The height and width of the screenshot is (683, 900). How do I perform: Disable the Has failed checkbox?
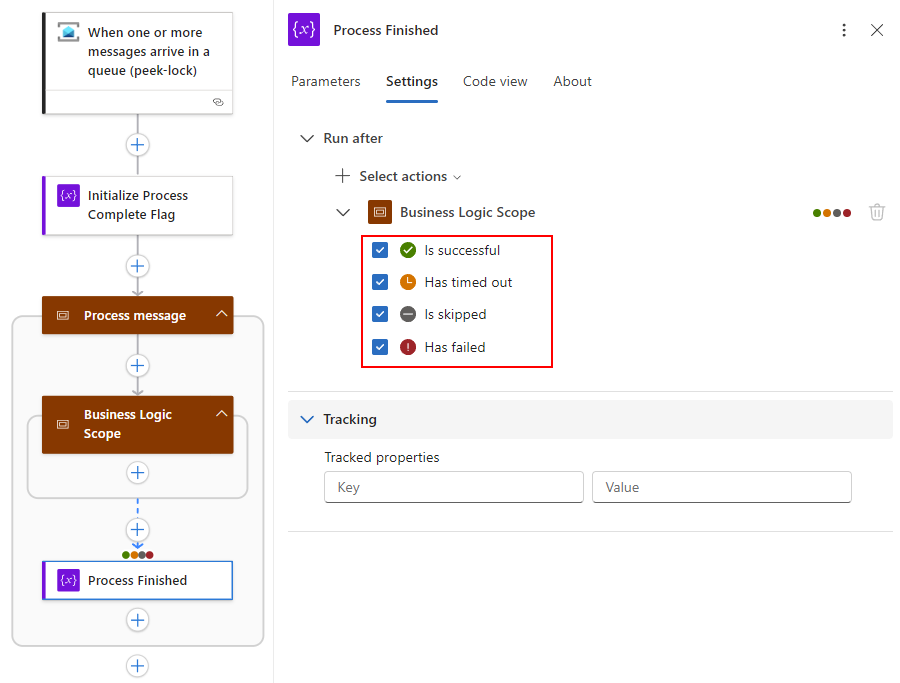(x=380, y=347)
